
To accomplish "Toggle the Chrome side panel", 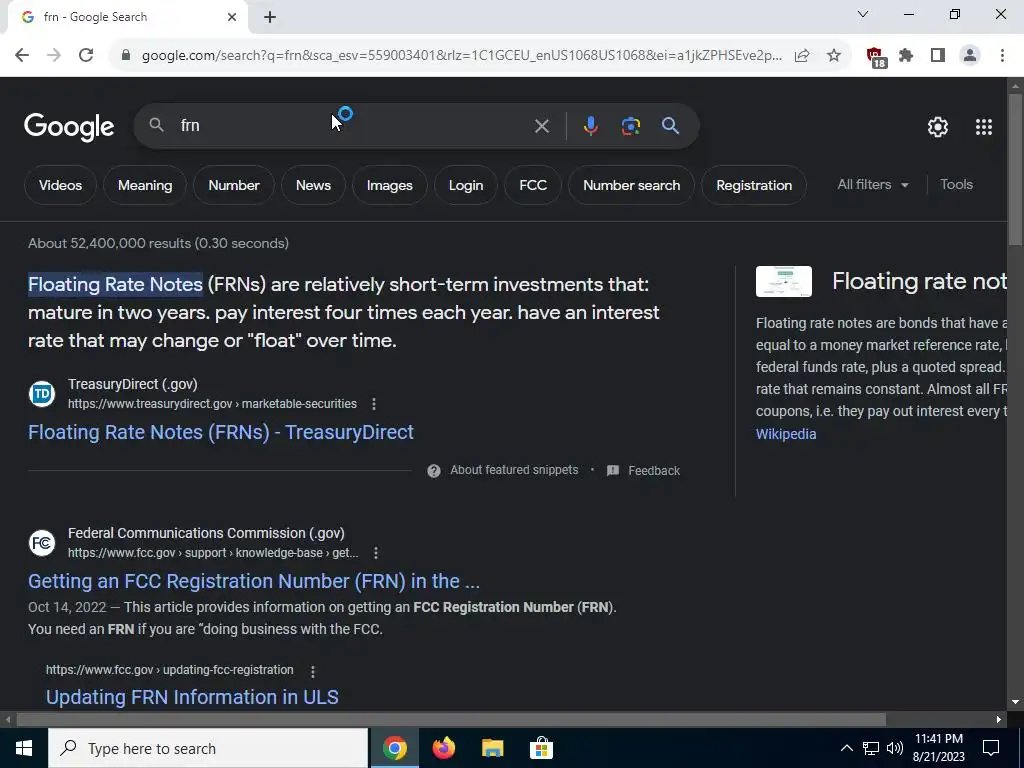I will pos(938,56).
